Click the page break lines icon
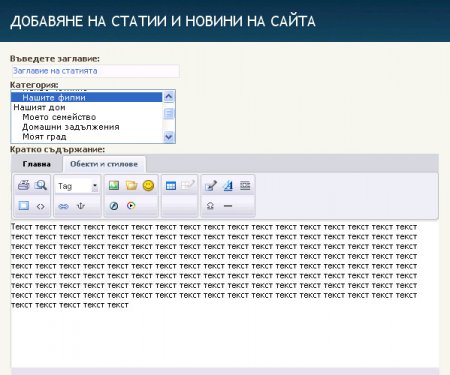Viewport: 450px width, 375px height. [245, 185]
